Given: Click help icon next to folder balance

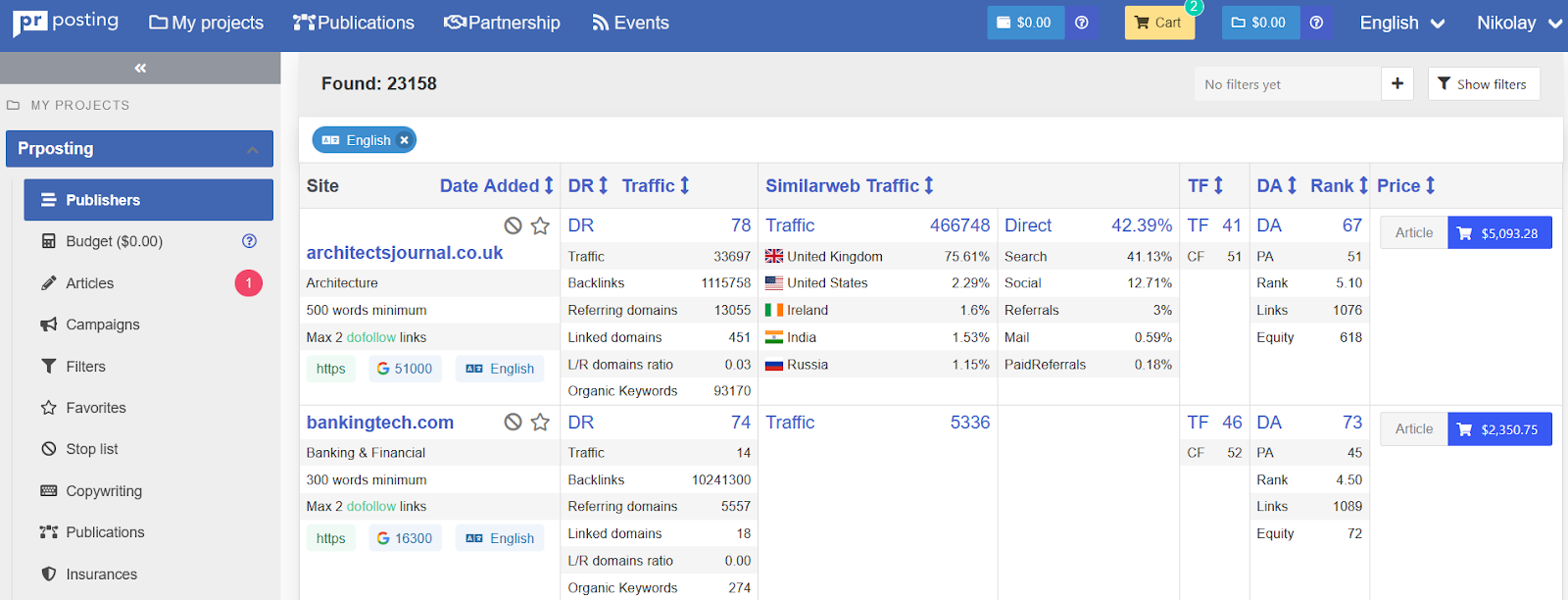Looking at the screenshot, I should tap(1316, 23).
